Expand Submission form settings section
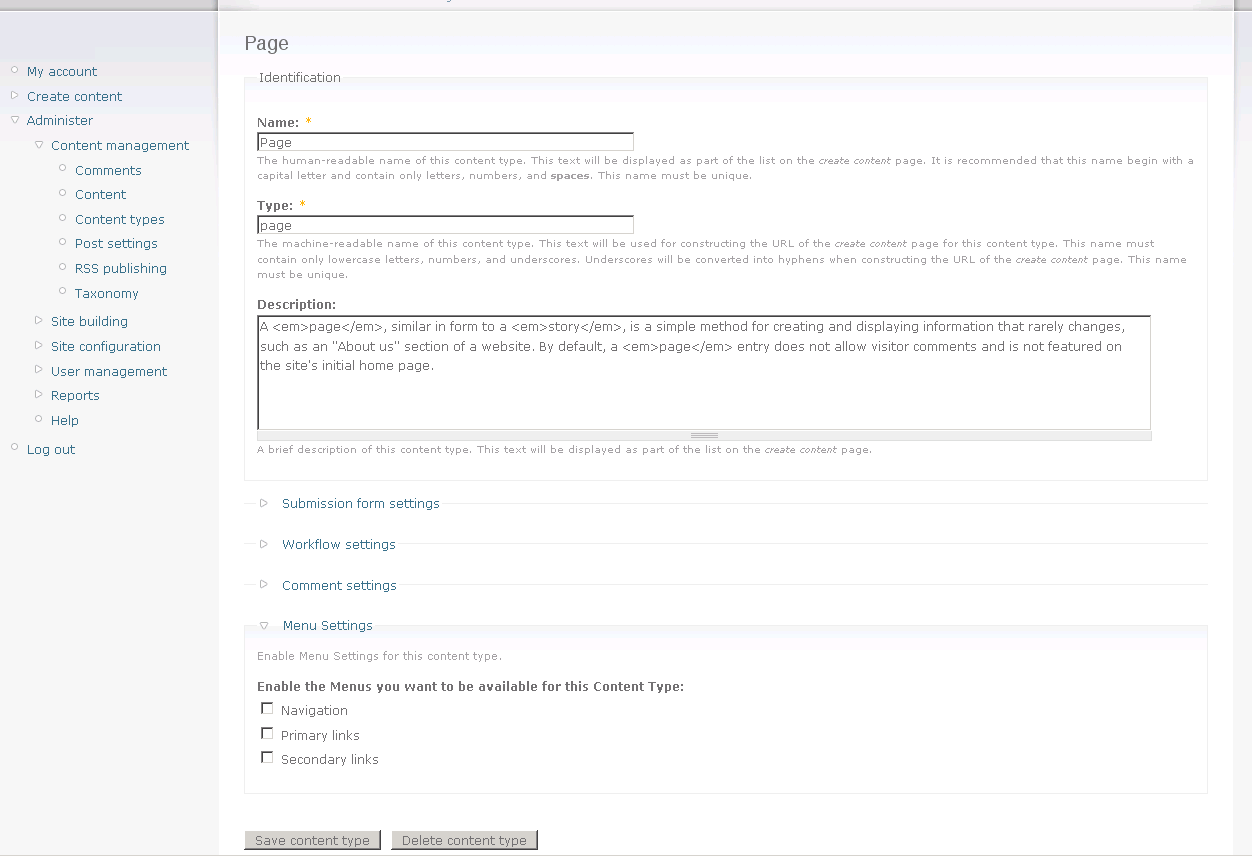Image resolution: width=1252 pixels, height=856 pixels. pyautogui.click(x=360, y=504)
